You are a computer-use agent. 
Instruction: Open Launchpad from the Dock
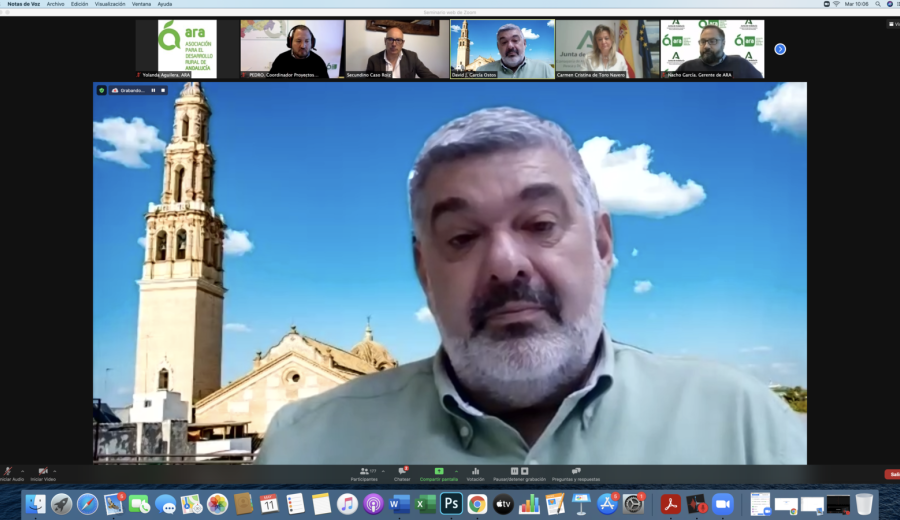point(61,505)
